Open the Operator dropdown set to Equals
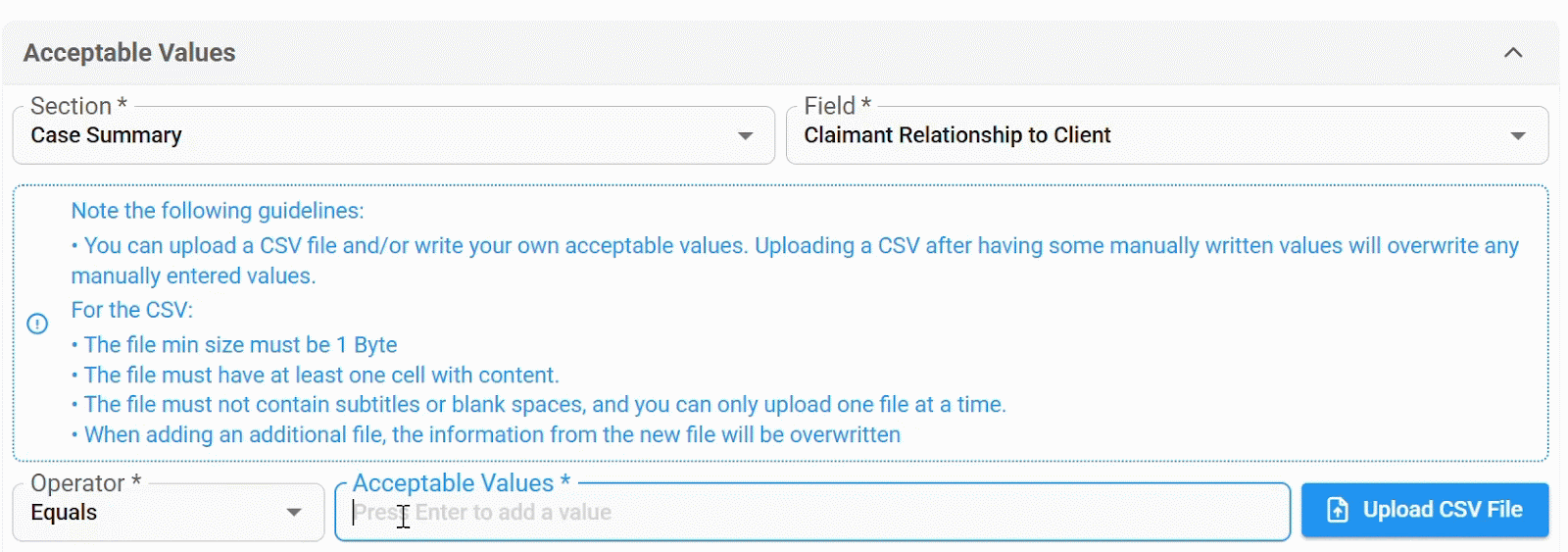 [169, 512]
